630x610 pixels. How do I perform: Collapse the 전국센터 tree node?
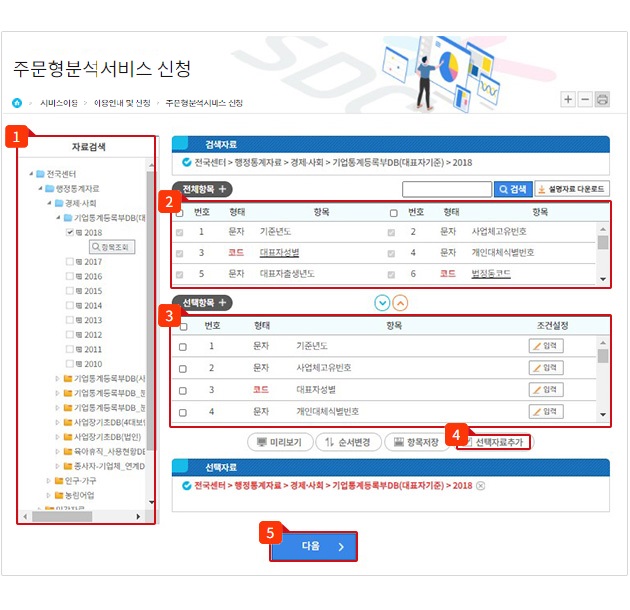31,174
